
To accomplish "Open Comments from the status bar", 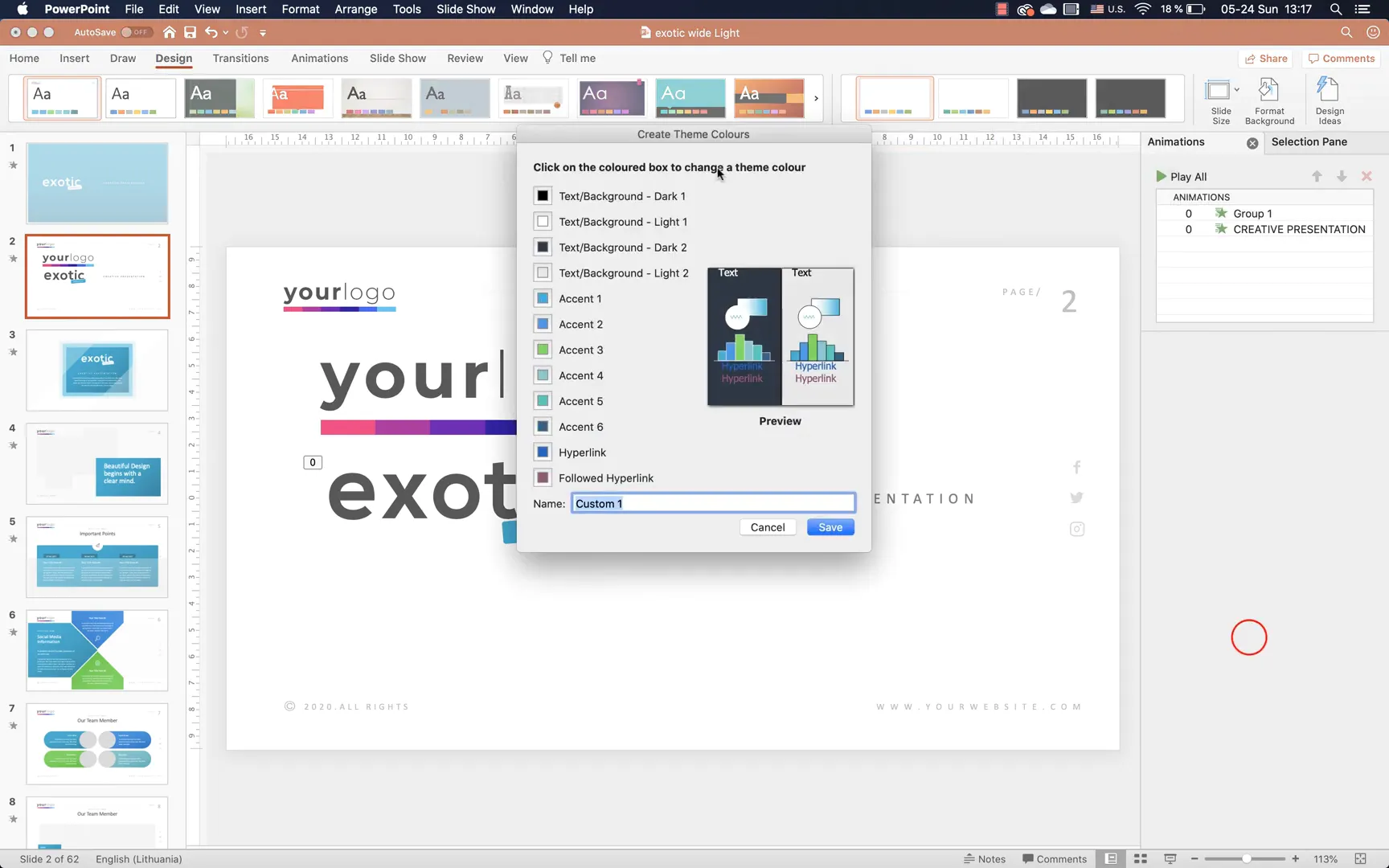I will 1055,858.
